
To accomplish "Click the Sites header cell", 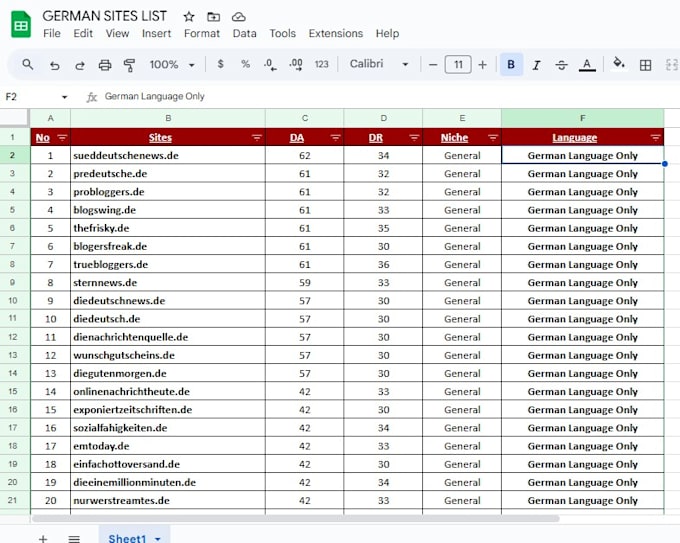I will coord(168,137).
